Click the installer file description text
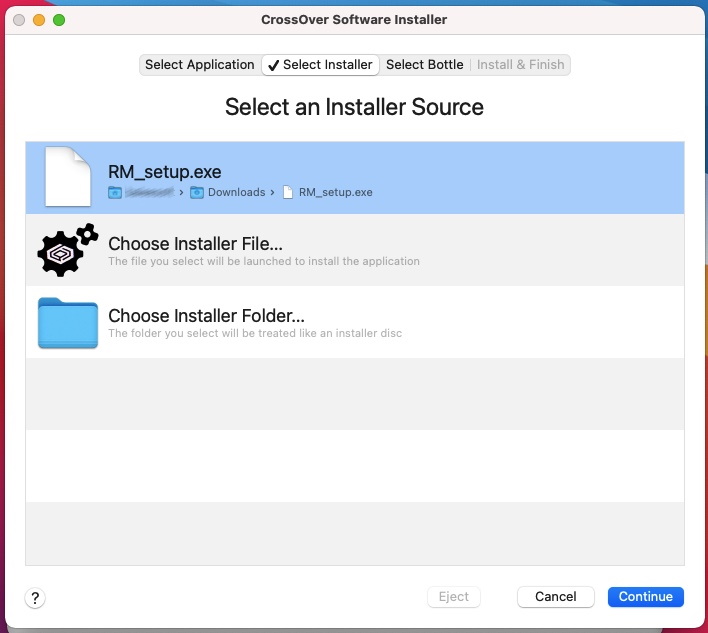The height and width of the screenshot is (633, 708). click(x=264, y=261)
